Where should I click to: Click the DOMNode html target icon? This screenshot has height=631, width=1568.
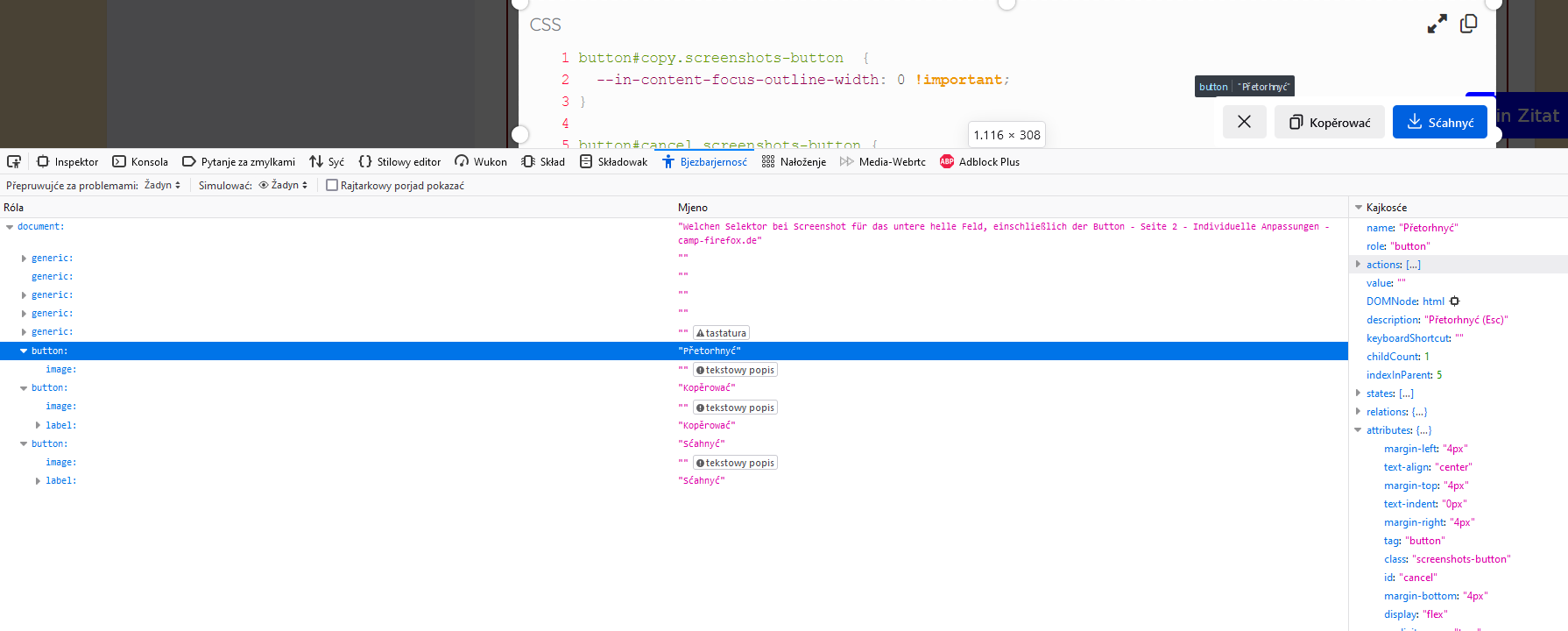pyautogui.click(x=1455, y=301)
